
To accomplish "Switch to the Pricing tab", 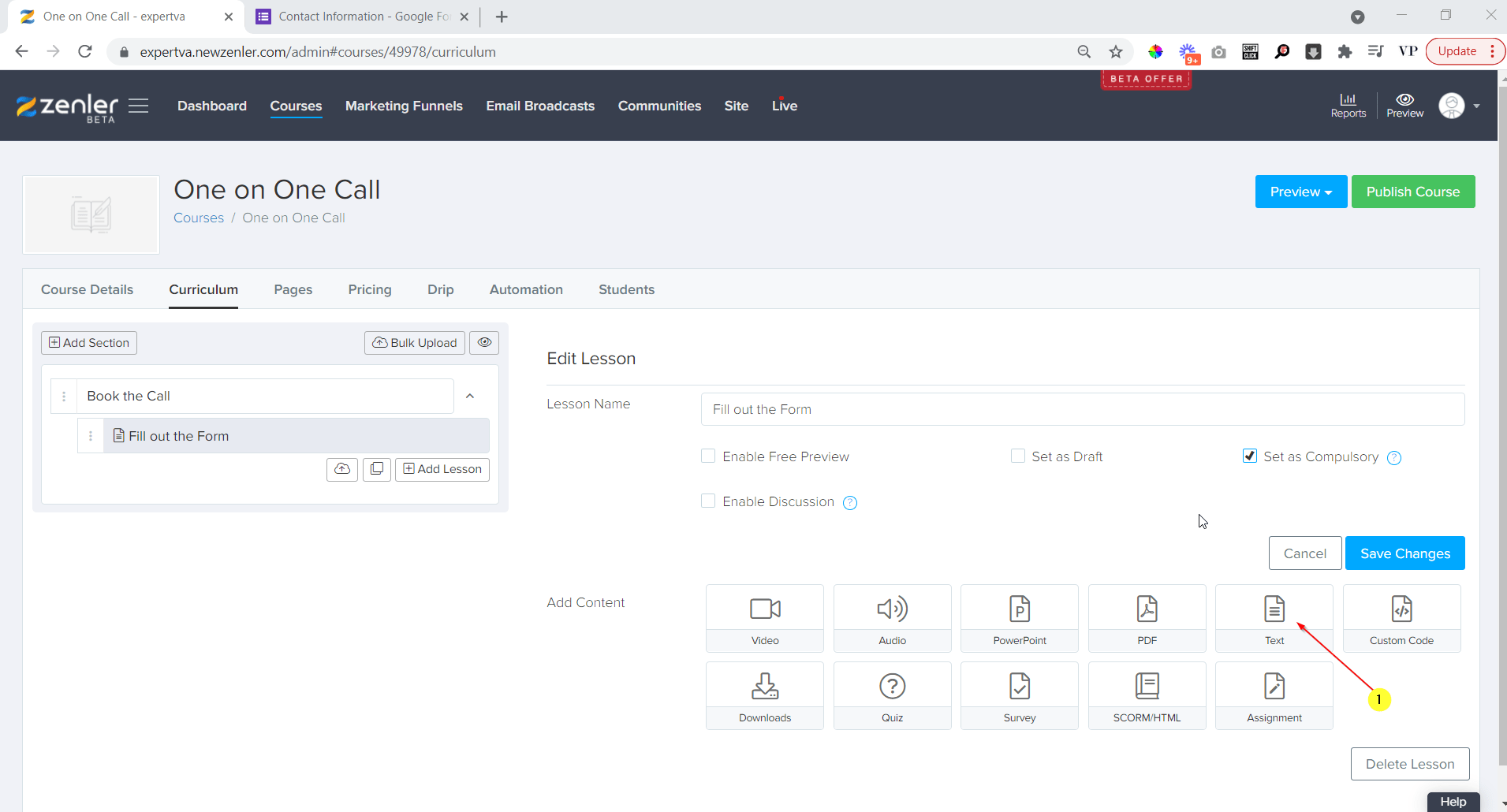I will (370, 289).
